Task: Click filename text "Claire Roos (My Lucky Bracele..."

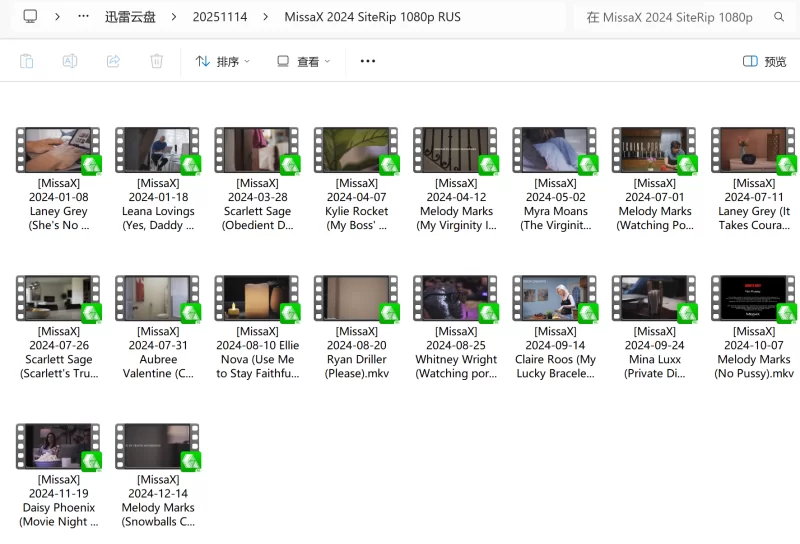Action: (x=556, y=366)
